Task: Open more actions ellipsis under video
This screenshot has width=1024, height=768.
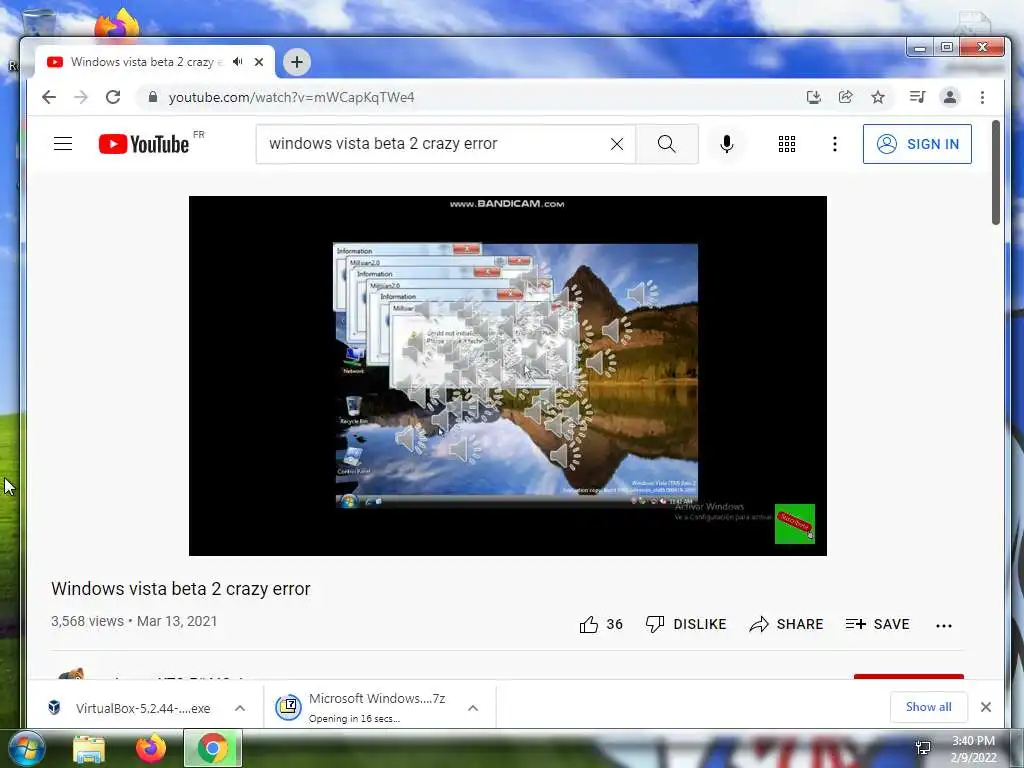Action: (944, 626)
